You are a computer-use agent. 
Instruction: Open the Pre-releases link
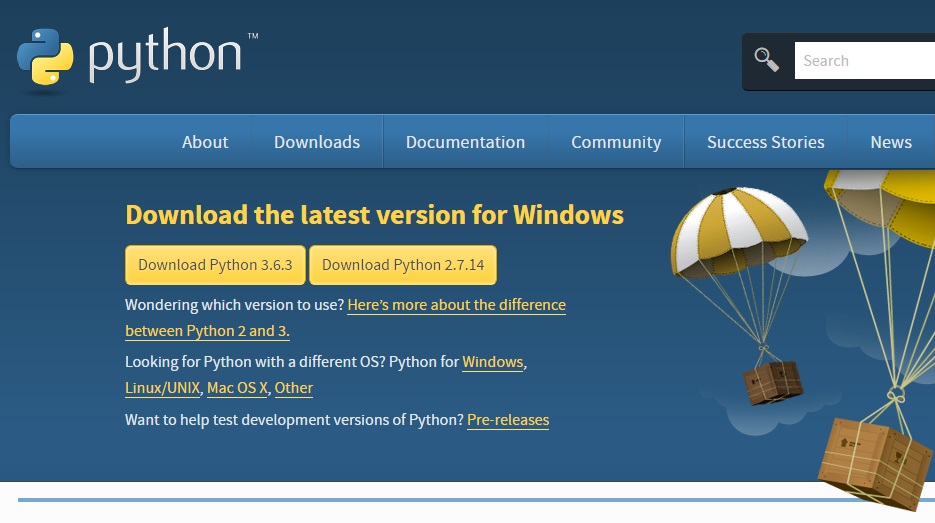coord(508,420)
